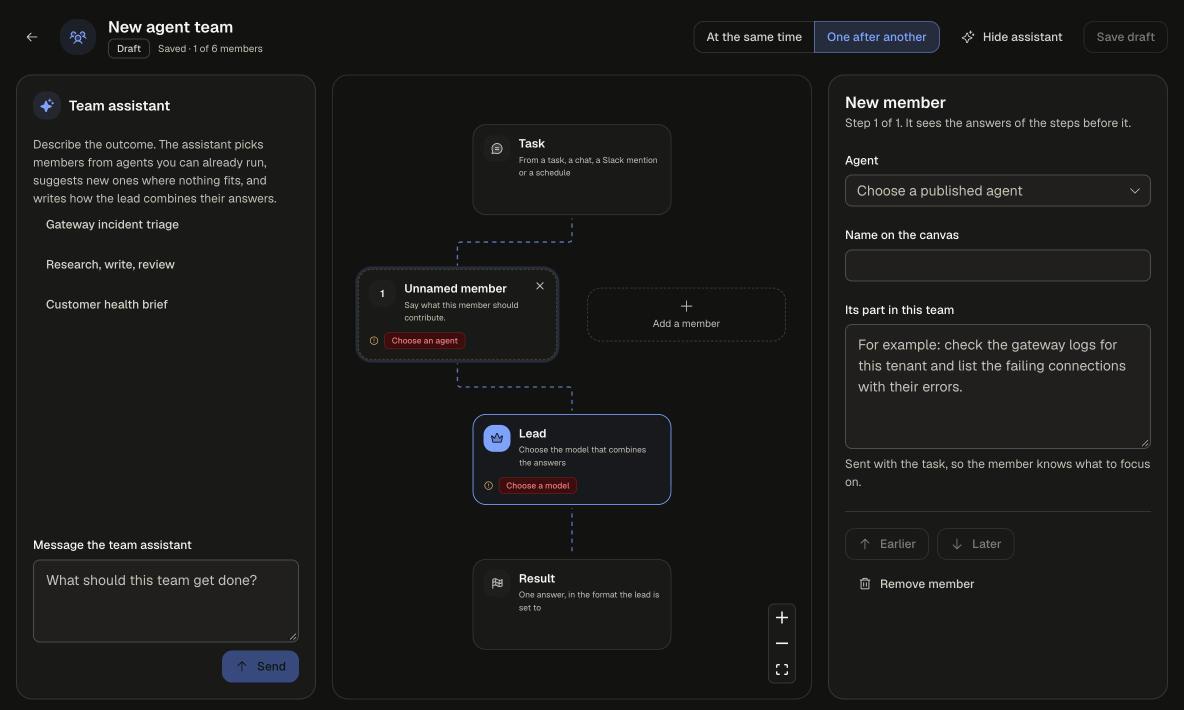The image size is (1184, 710).
Task: Select the Task node card
Action: pyautogui.click(x=572, y=170)
